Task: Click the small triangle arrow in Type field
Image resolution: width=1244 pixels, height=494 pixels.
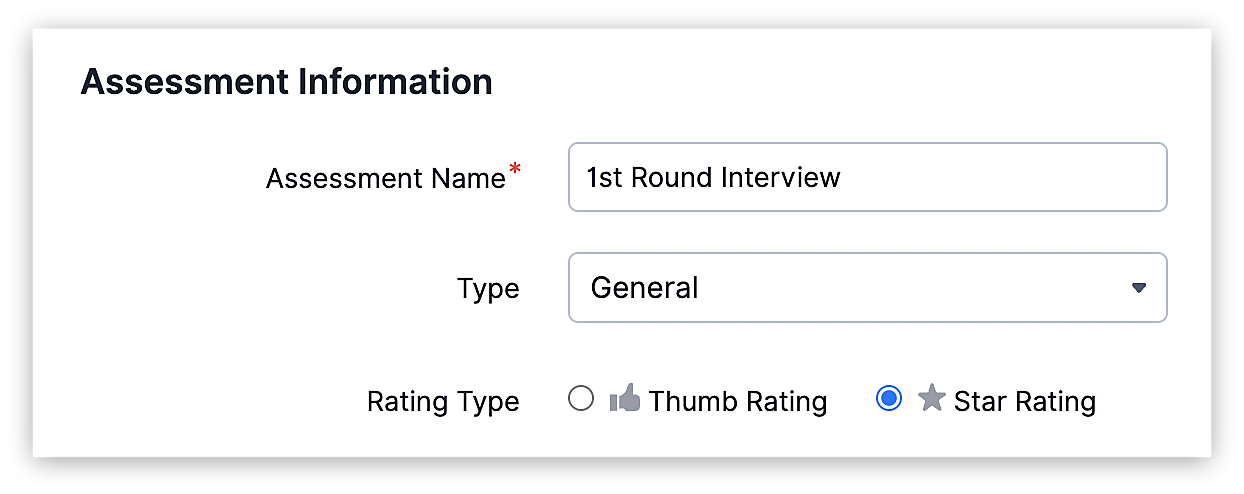Action: 1138,288
